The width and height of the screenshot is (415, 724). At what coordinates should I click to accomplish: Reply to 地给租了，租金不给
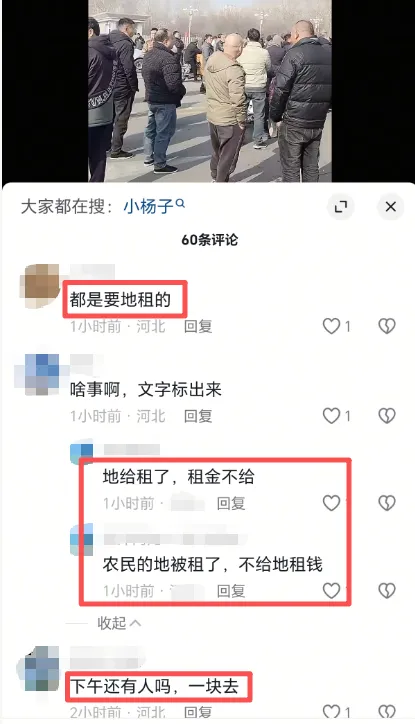231,503
